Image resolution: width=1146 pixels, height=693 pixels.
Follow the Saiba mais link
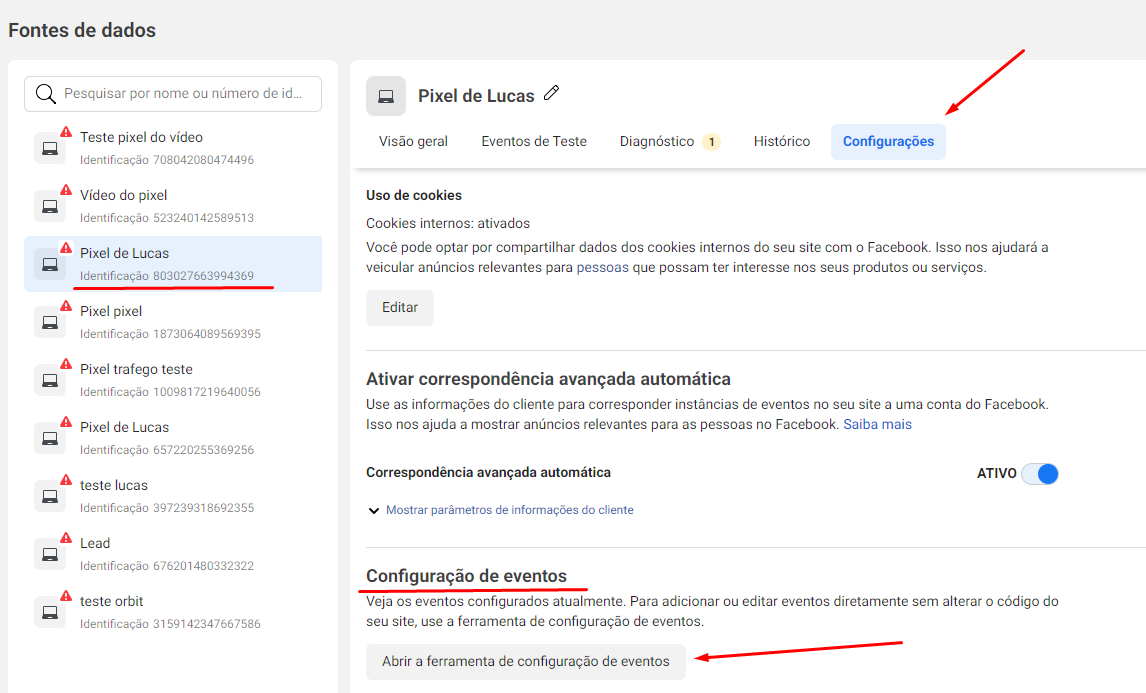877,424
